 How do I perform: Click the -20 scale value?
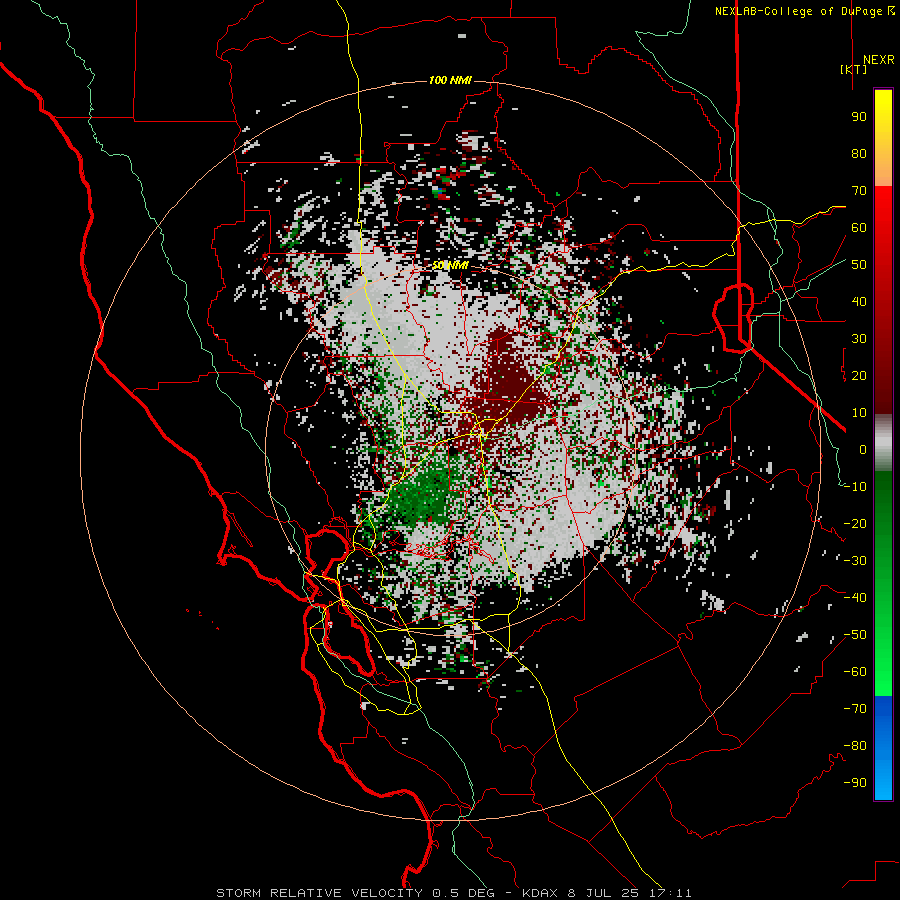click(855, 523)
